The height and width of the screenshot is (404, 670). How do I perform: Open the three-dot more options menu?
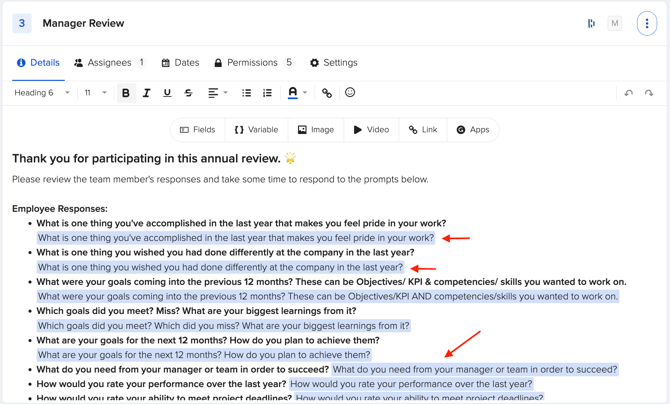click(647, 23)
